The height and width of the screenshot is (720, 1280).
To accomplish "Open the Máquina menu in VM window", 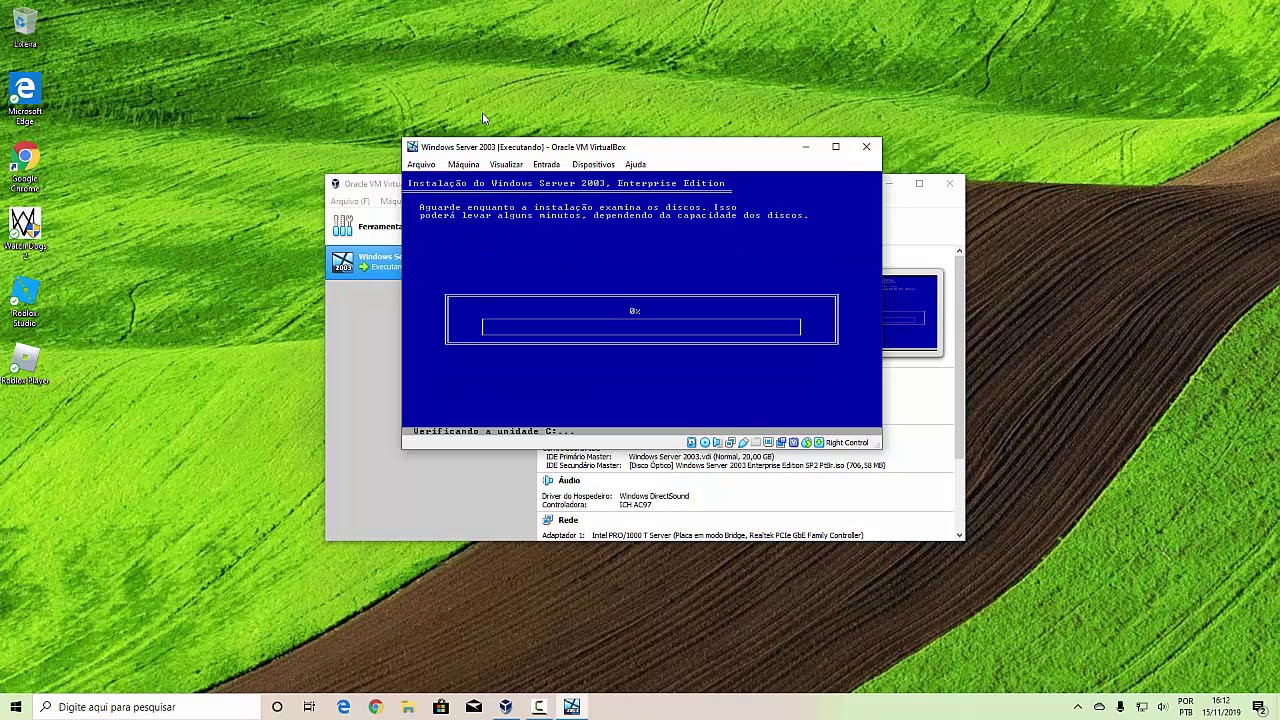I will point(463,164).
